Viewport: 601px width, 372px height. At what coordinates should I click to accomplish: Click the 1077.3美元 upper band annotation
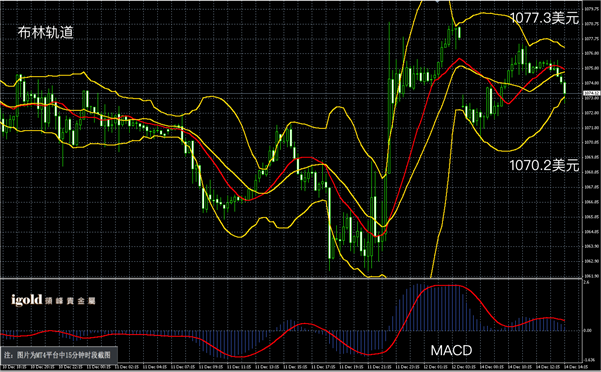[544, 18]
